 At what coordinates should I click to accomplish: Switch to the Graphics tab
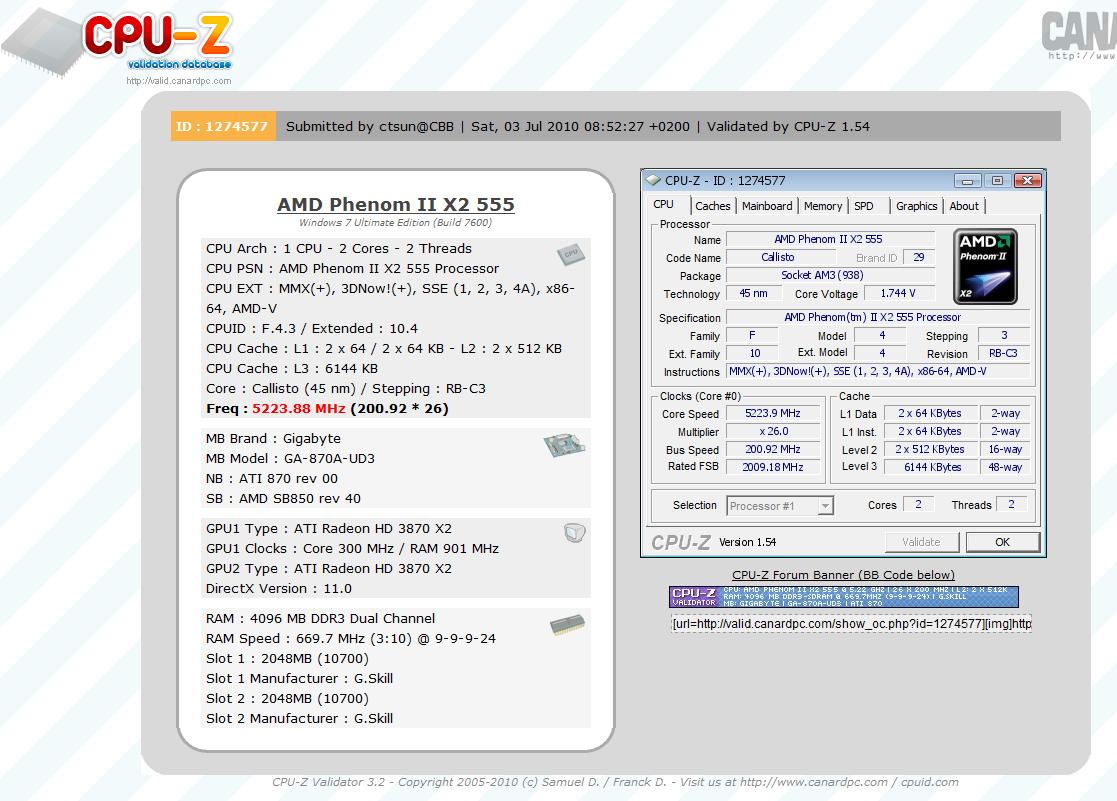point(917,206)
